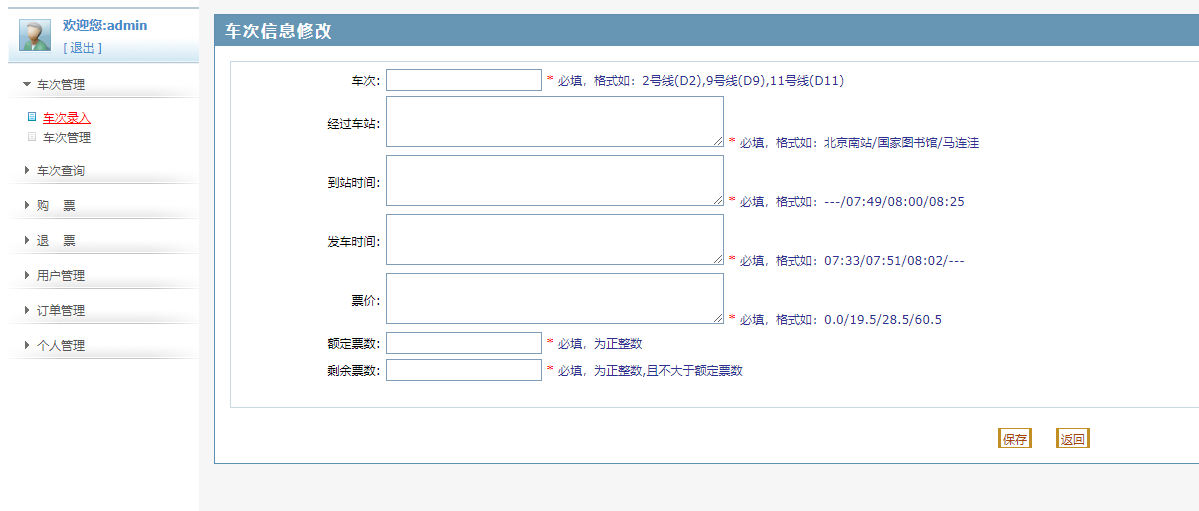Open the 车次管理 sub-item link
Image resolution: width=1199 pixels, height=511 pixels.
(x=67, y=138)
